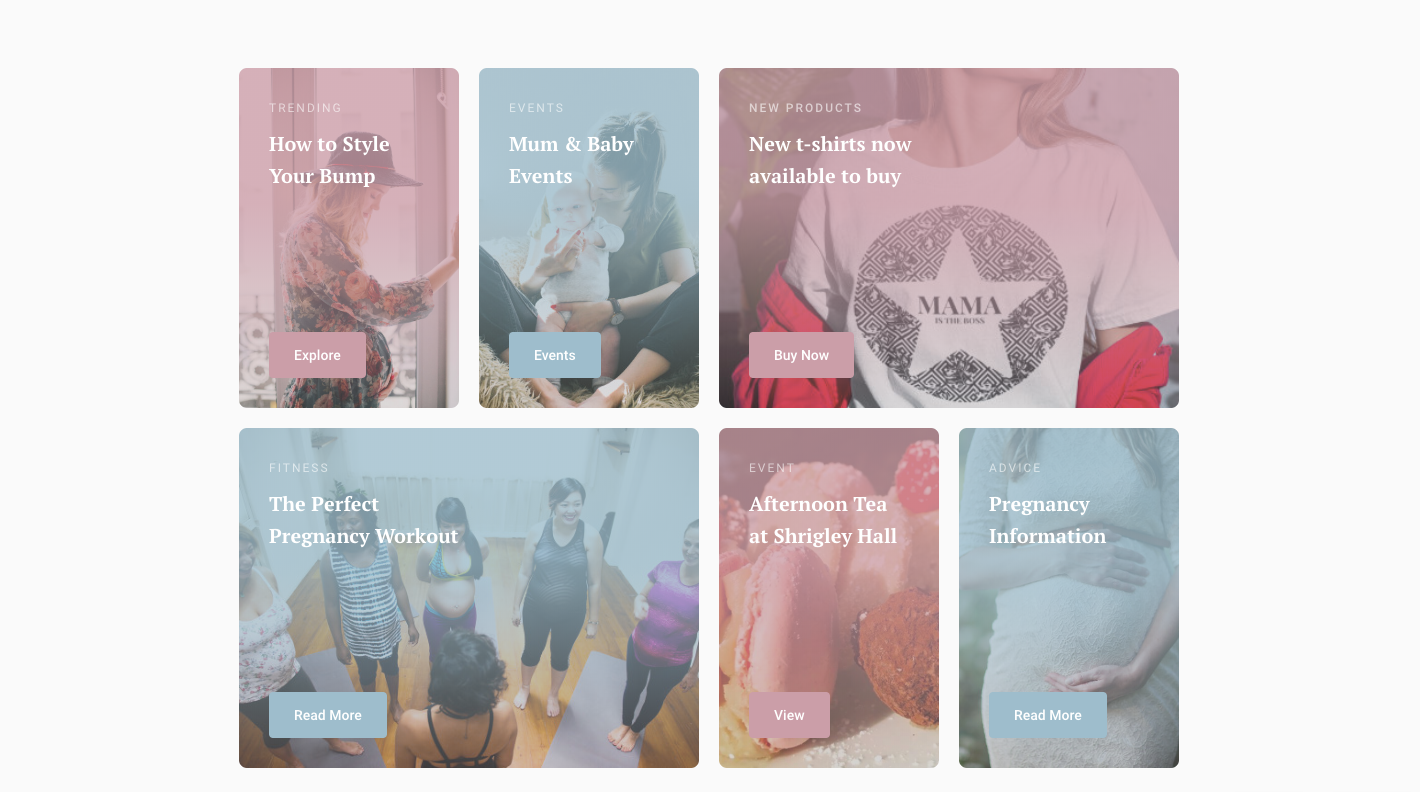Select the NEW PRODUCTS category label

click(x=805, y=108)
